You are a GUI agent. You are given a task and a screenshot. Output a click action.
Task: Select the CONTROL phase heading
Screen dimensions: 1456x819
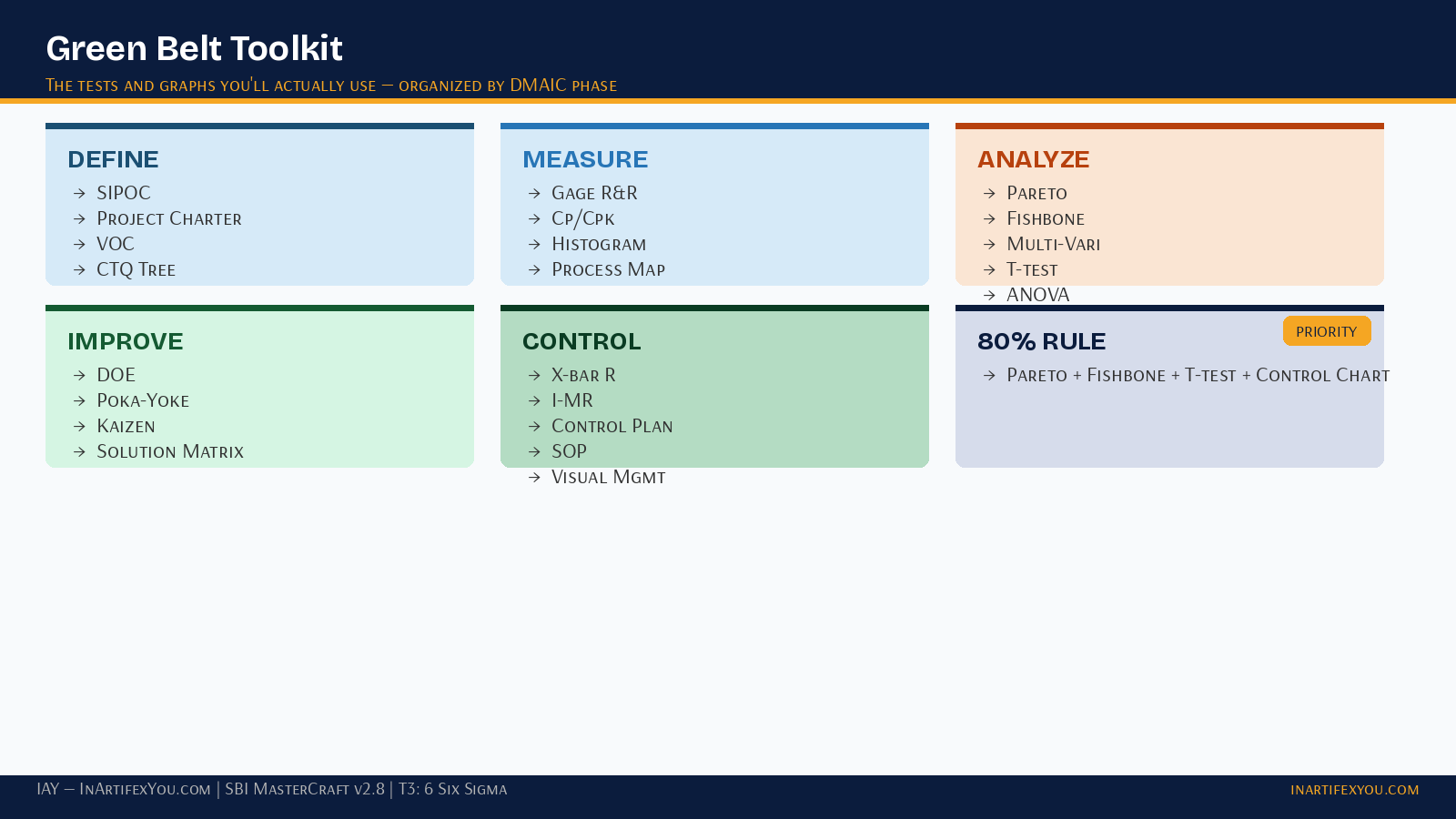581,341
